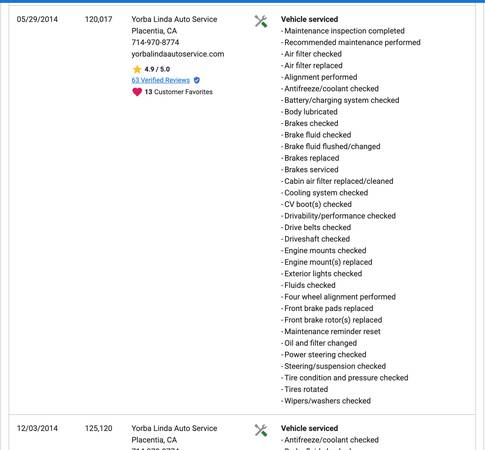
Task: Select Yorba Linda Auto Service name in 12/03/2014 record
Action: (x=174, y=428)
